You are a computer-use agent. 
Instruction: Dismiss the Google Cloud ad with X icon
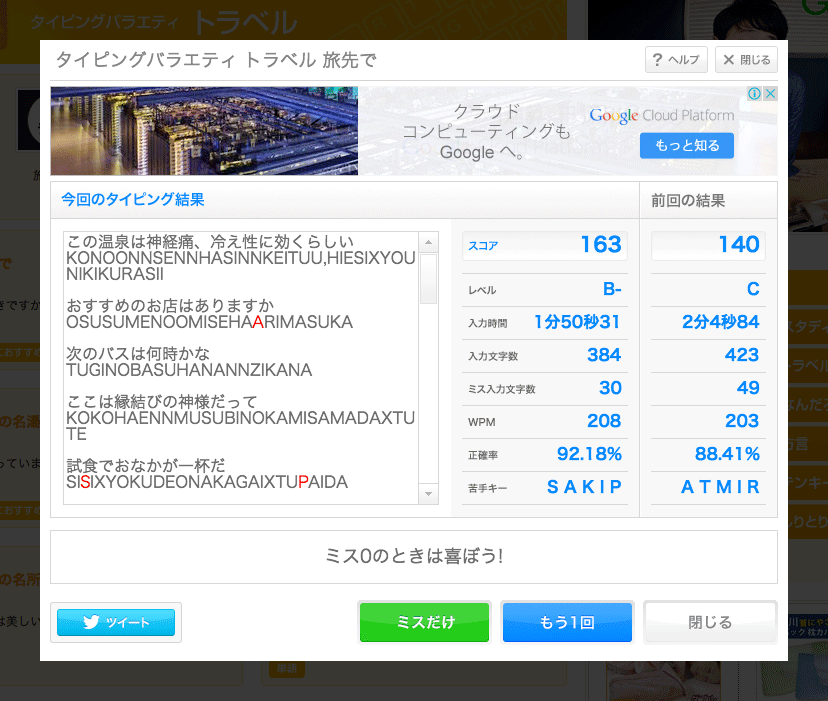tap(770, 94)
